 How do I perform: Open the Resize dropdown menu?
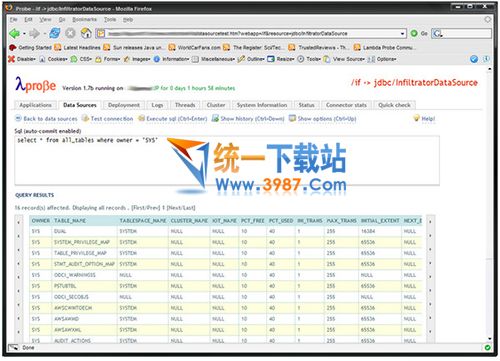click(x=281, y=59)
